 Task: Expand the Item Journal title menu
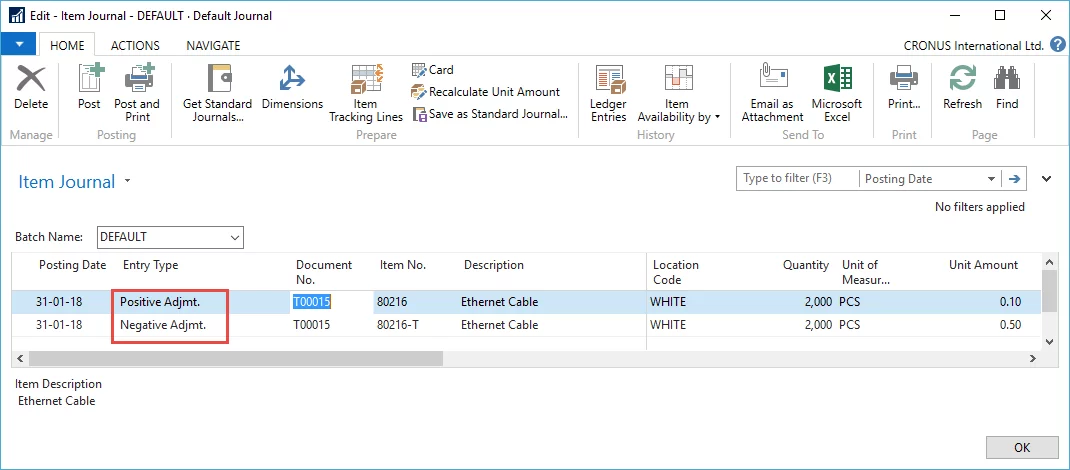coord(127,182)
